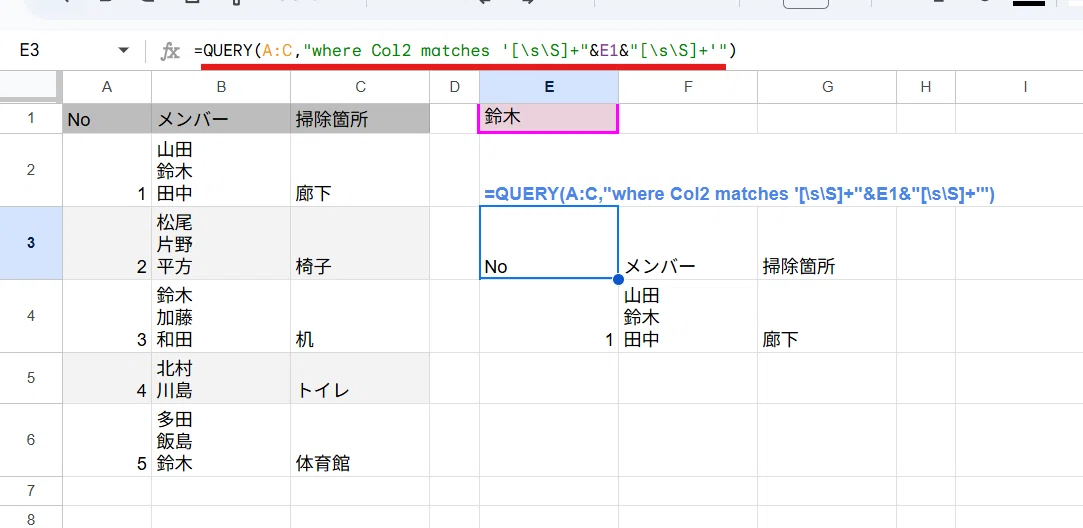Viewport: 1083px width, 528px height.
Task: Click cell B4 listing 鈴木 加藤 和田
Action: point(221,316)
